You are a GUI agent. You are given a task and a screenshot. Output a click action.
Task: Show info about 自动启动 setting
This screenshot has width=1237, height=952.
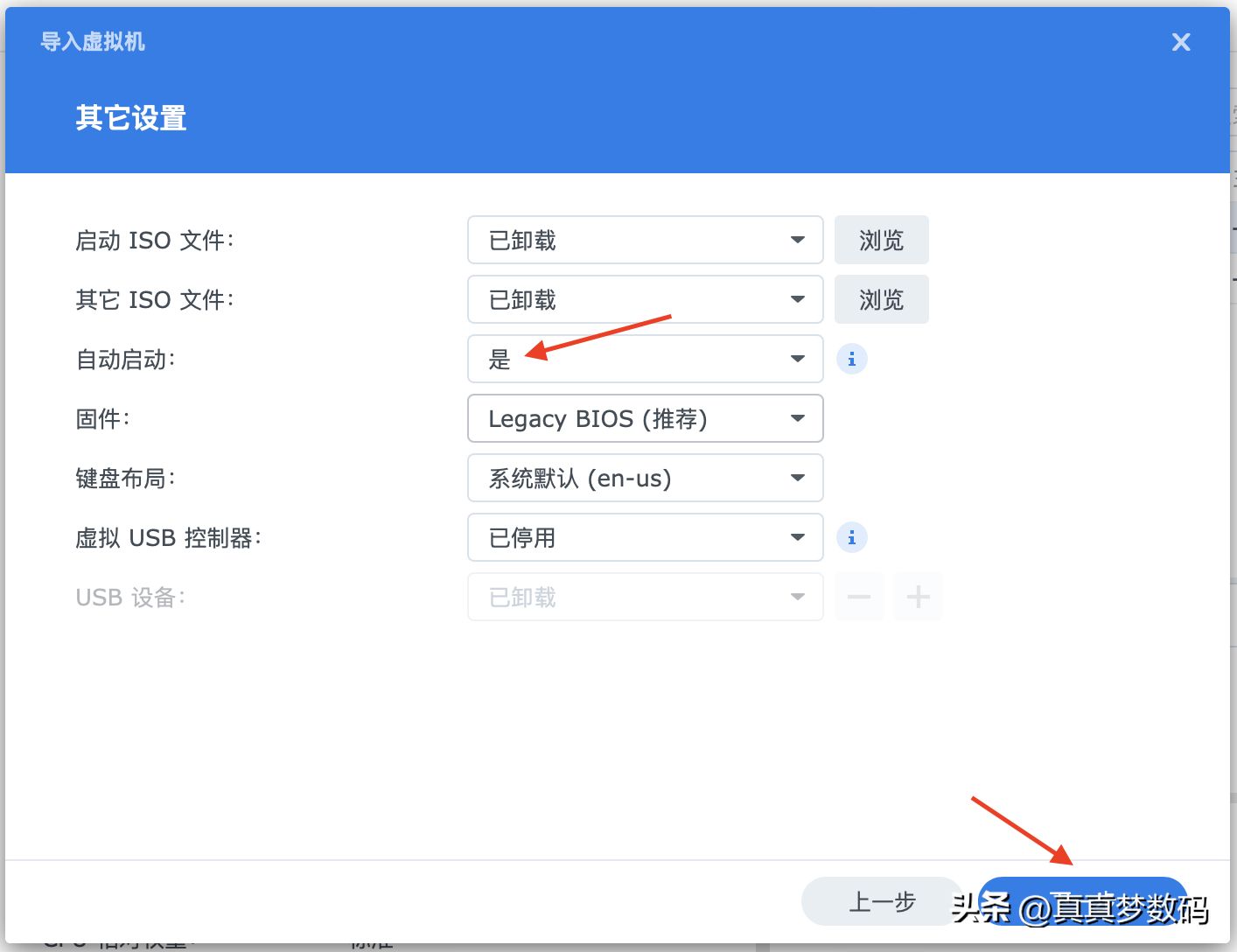click(x=852, y=359)
